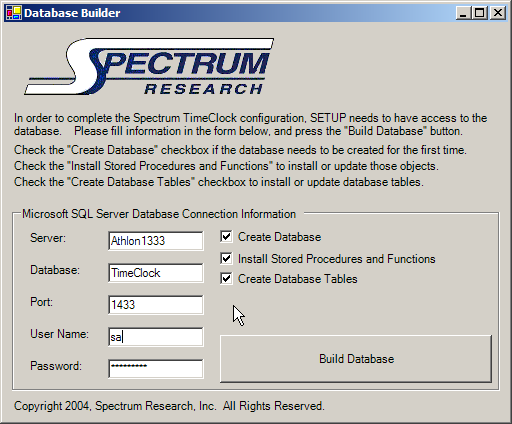
Task: Click the Copyright 2004 Spectrum Research footer text
Action: pyautogui.click(x=169, y=406)
